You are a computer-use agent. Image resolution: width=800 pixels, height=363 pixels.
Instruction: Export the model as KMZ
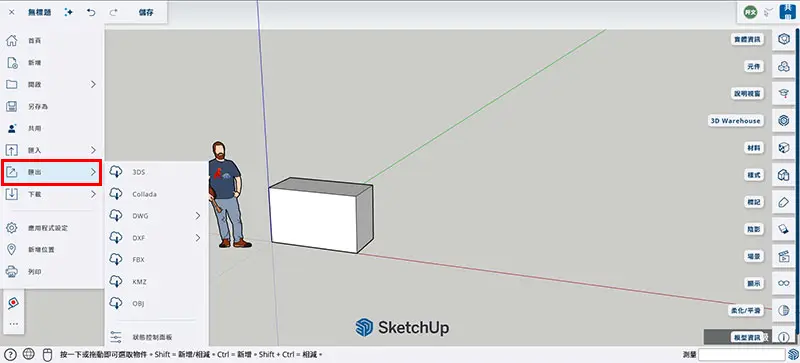point(156,281)
